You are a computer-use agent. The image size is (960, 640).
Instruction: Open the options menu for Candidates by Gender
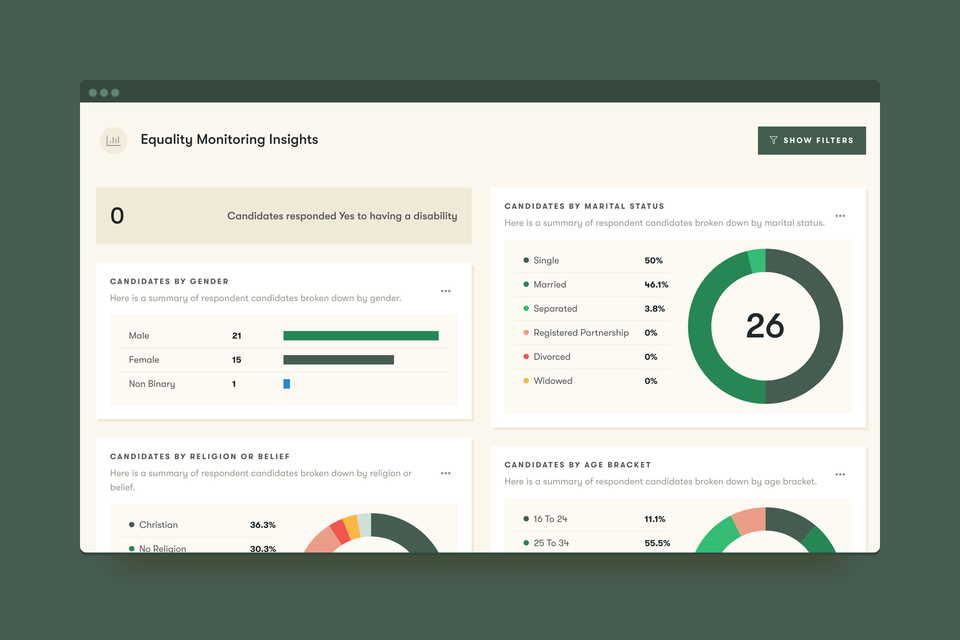point(446,291)
